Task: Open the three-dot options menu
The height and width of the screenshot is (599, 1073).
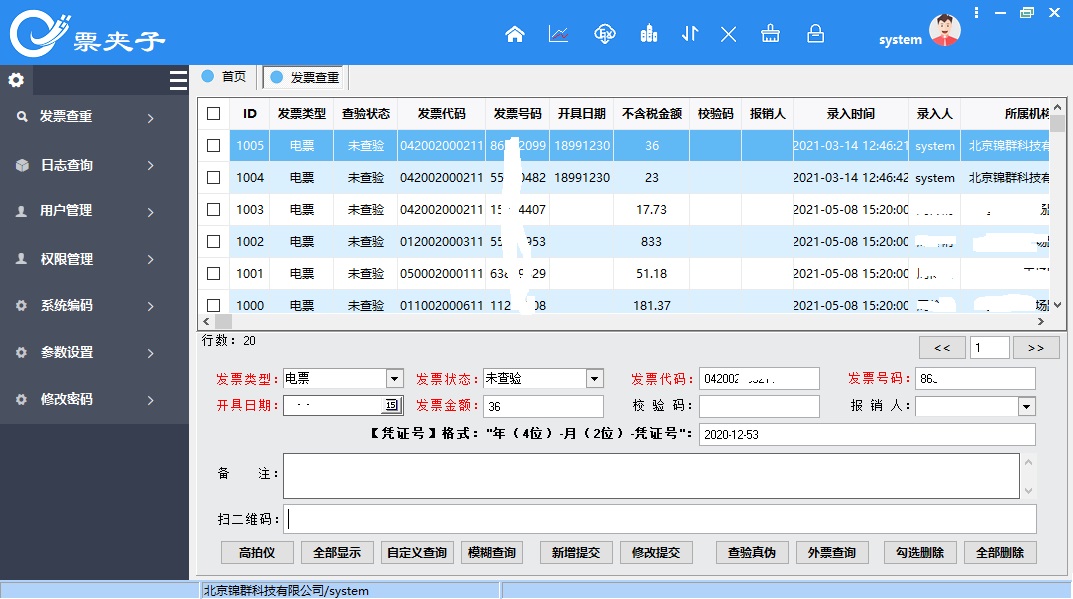Action: coord(977,12)
